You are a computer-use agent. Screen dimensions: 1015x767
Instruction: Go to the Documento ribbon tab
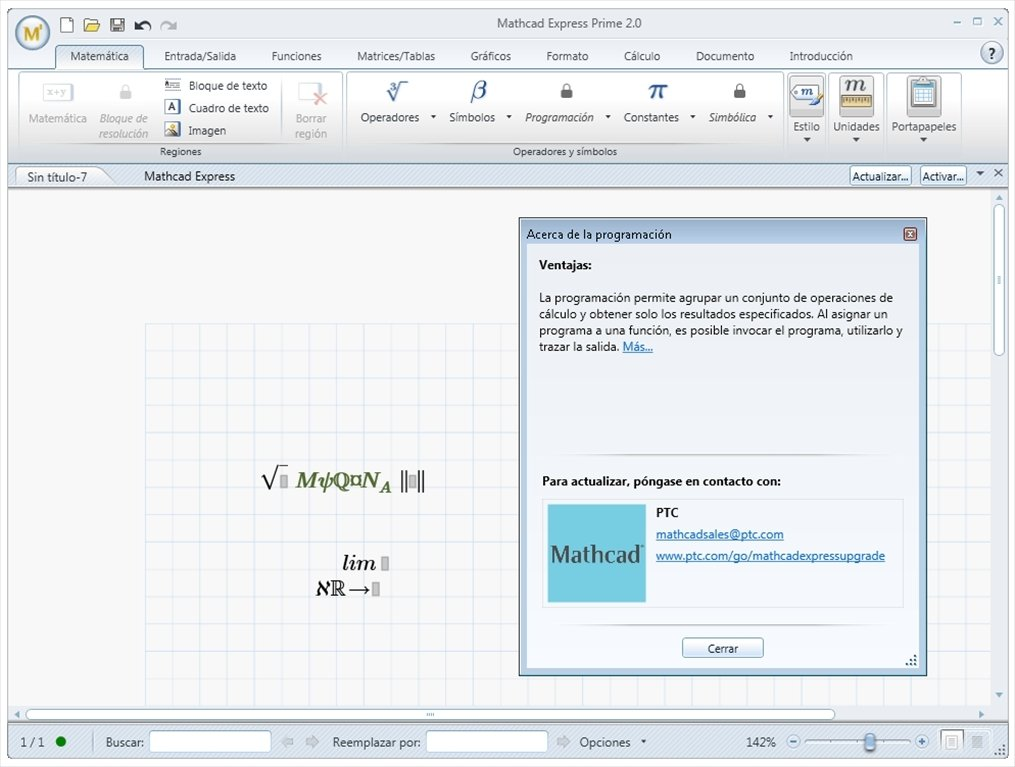[725, 56]
